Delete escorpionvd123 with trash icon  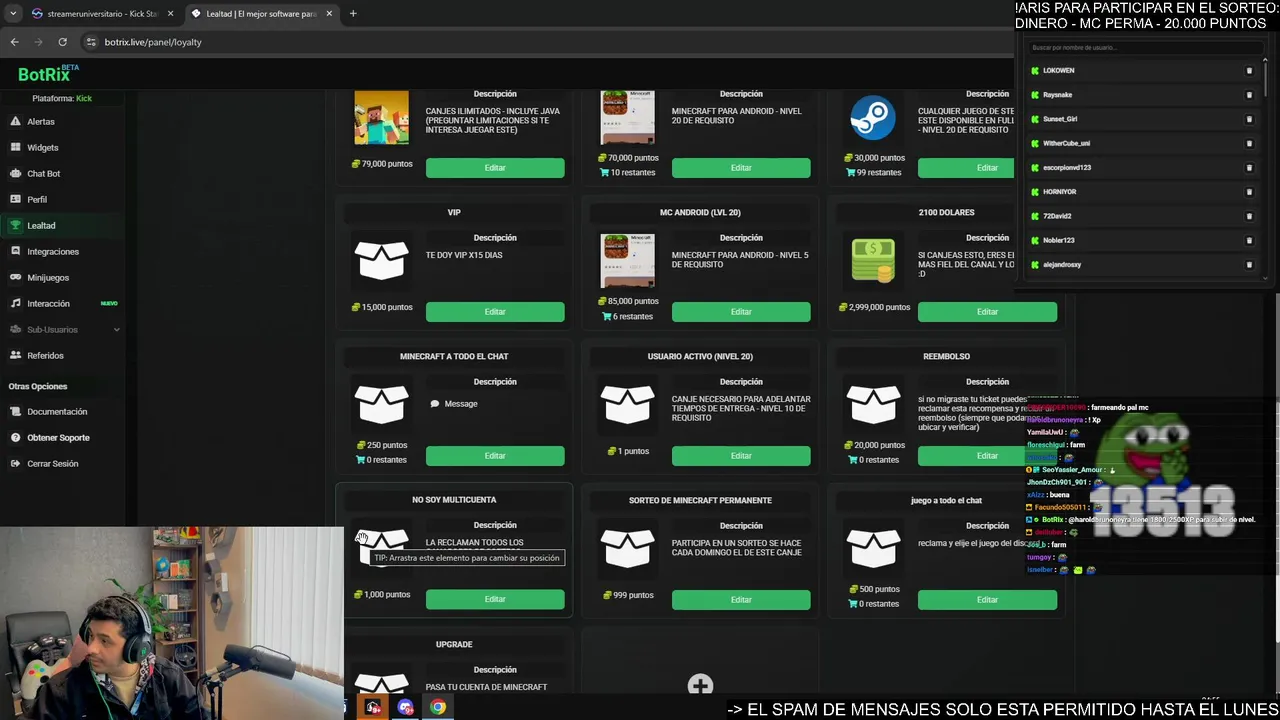point(1249,167)
